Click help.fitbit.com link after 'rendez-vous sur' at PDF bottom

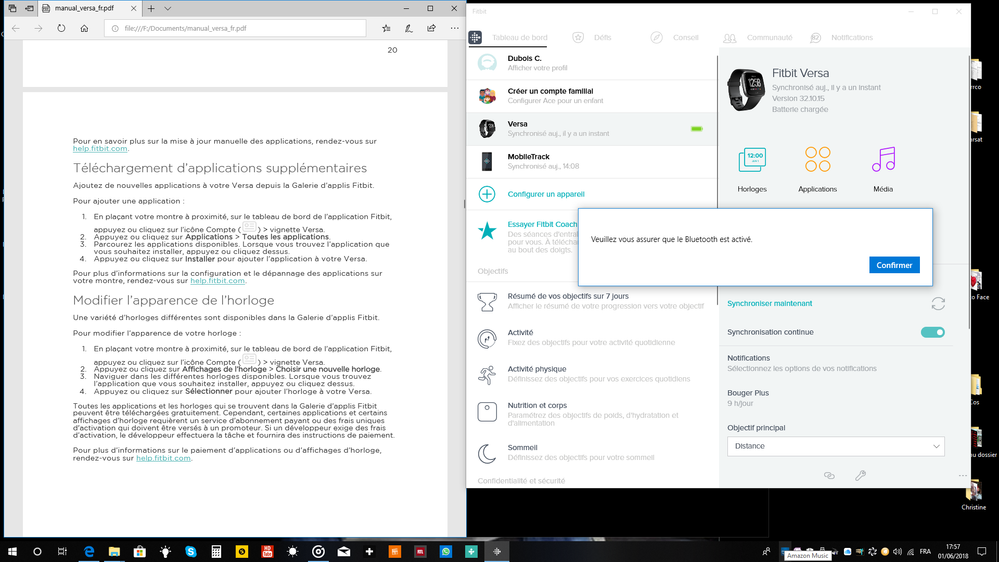point(163,458)
